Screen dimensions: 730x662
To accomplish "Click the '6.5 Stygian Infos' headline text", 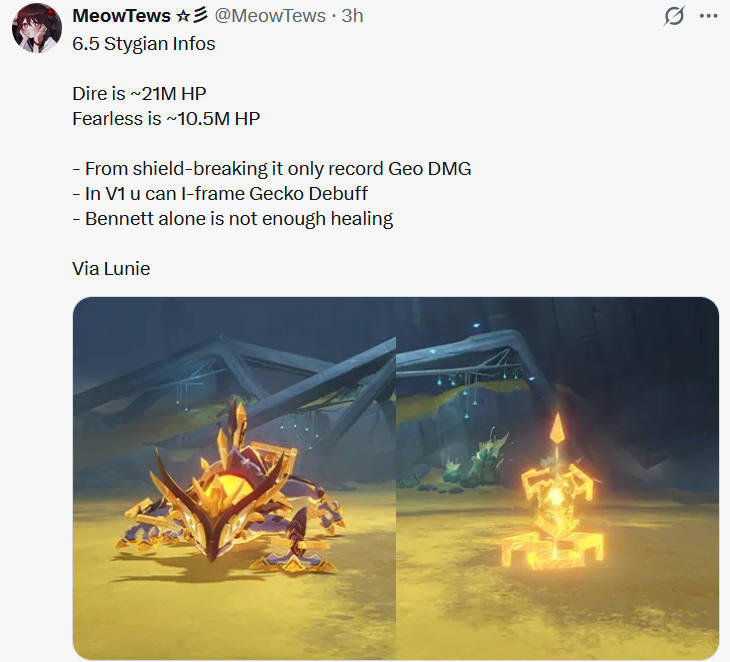I will (x=144, y=44).
